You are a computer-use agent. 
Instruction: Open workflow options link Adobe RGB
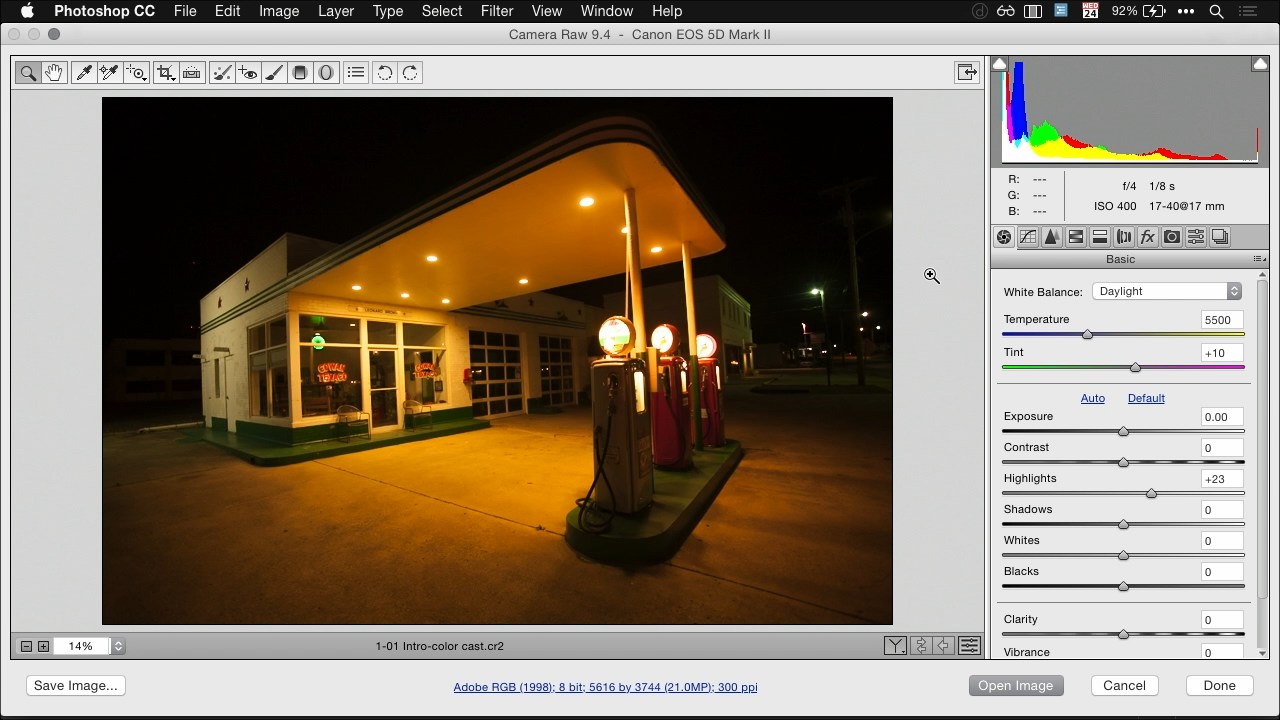tap(605, 687)
